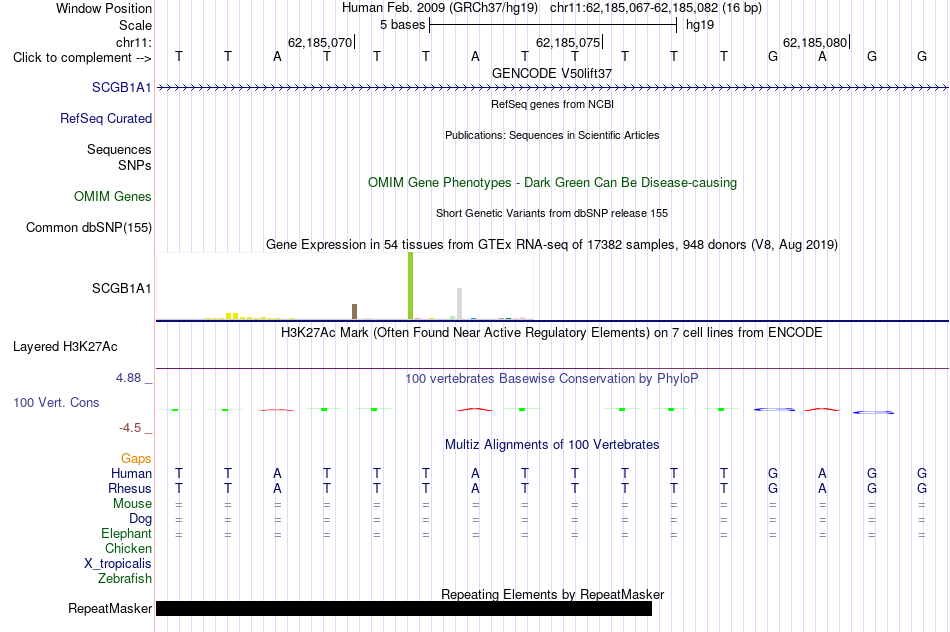This screenshot has width=950, height=632.
Task: Click the H3K27Ac Mark track title
Action: 552,333
